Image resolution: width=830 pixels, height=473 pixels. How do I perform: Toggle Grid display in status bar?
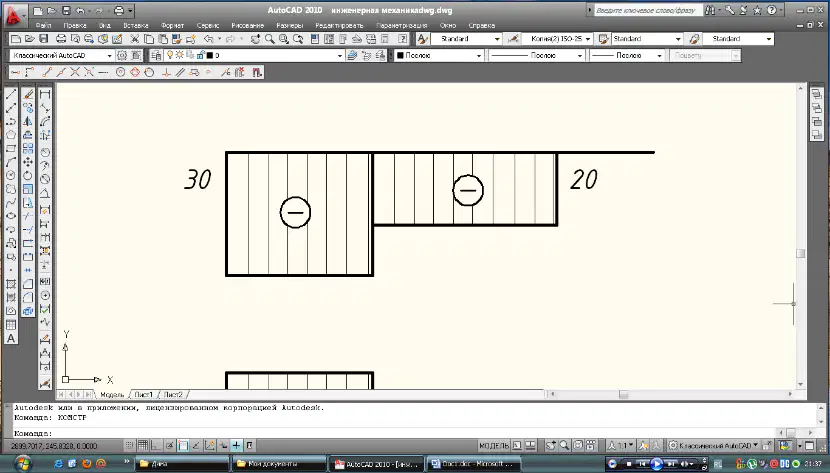click(x=143, y=445)
